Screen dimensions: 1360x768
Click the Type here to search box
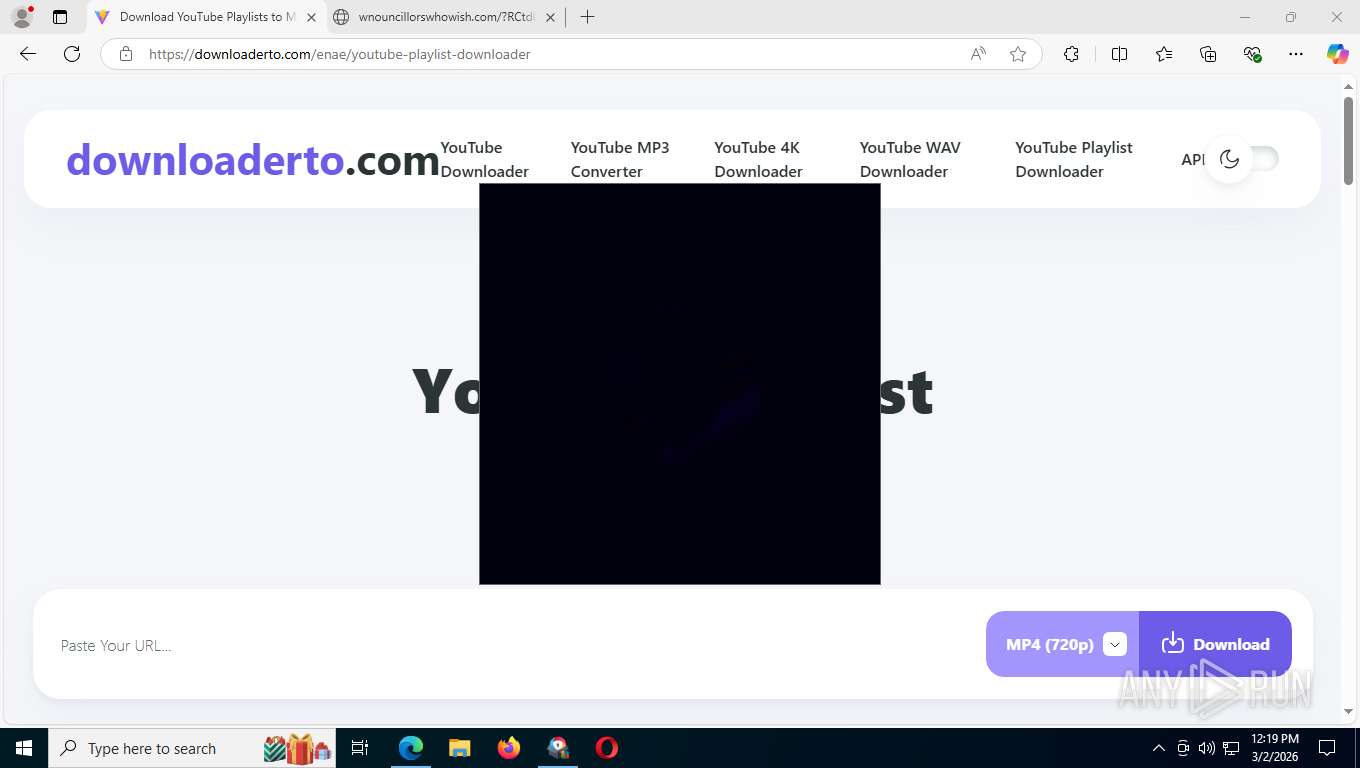(x=190, y=748)
